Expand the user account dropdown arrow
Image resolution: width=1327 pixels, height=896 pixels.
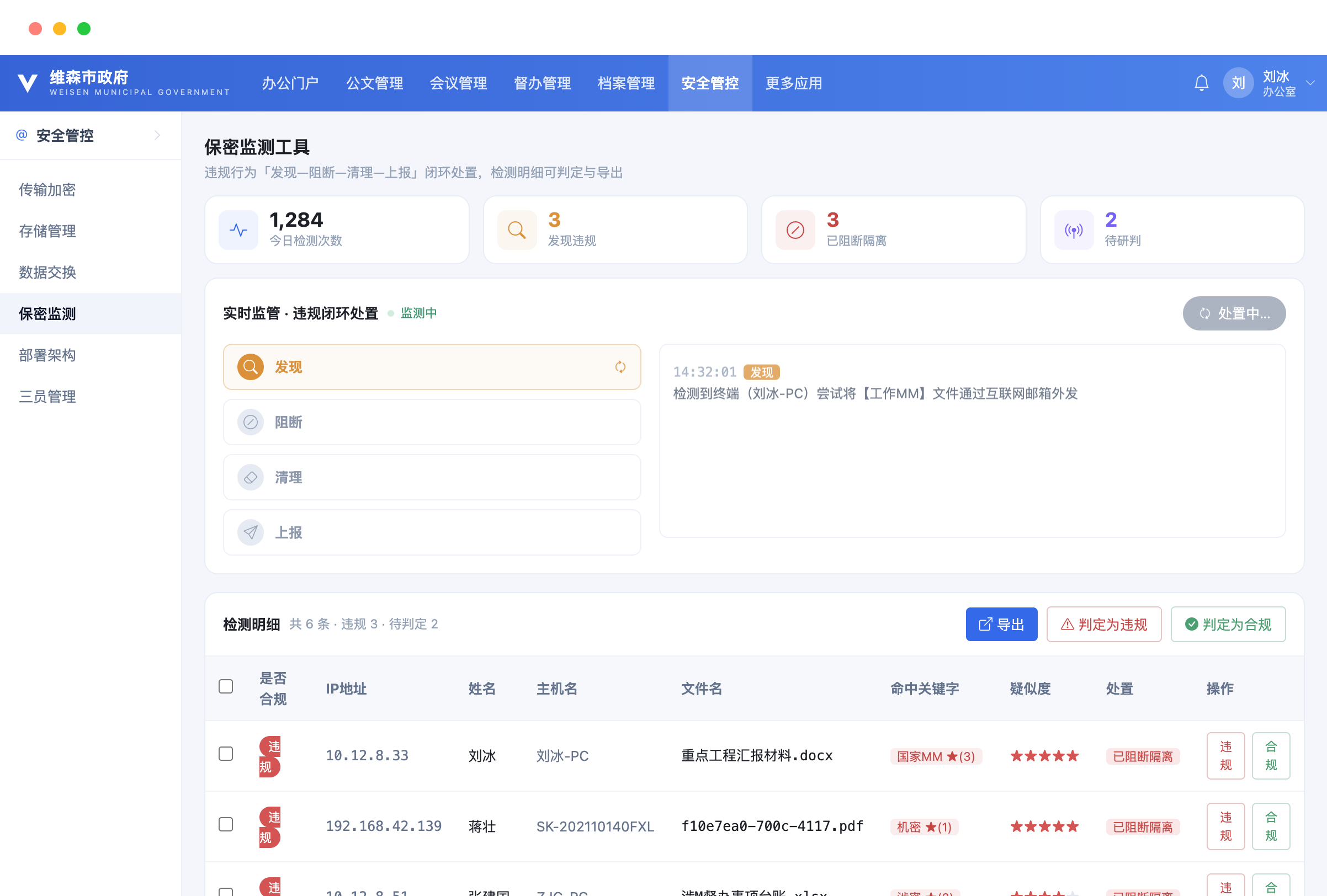[x=1310, y=83]
